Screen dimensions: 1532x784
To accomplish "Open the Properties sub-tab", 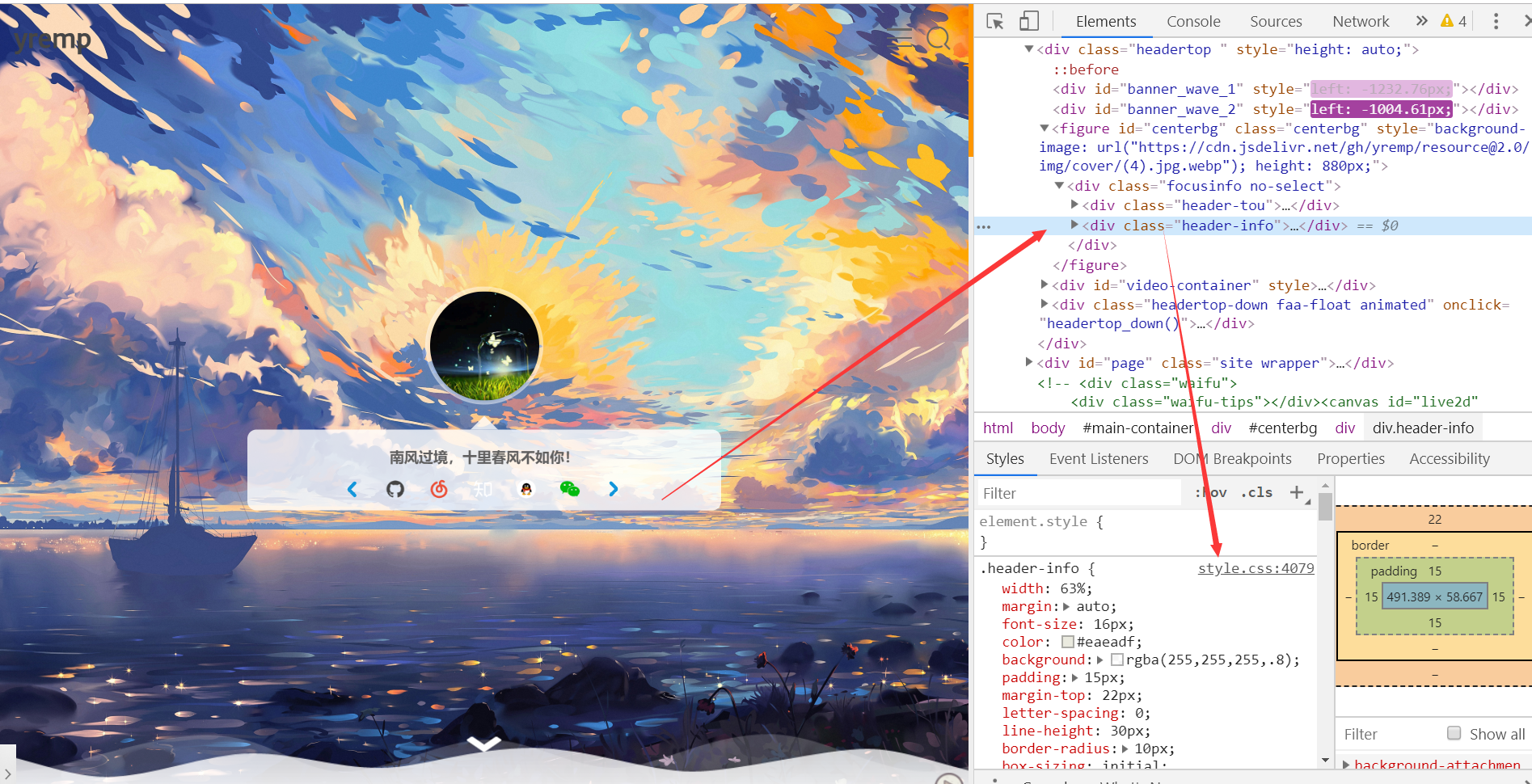I will (1351, 459).
